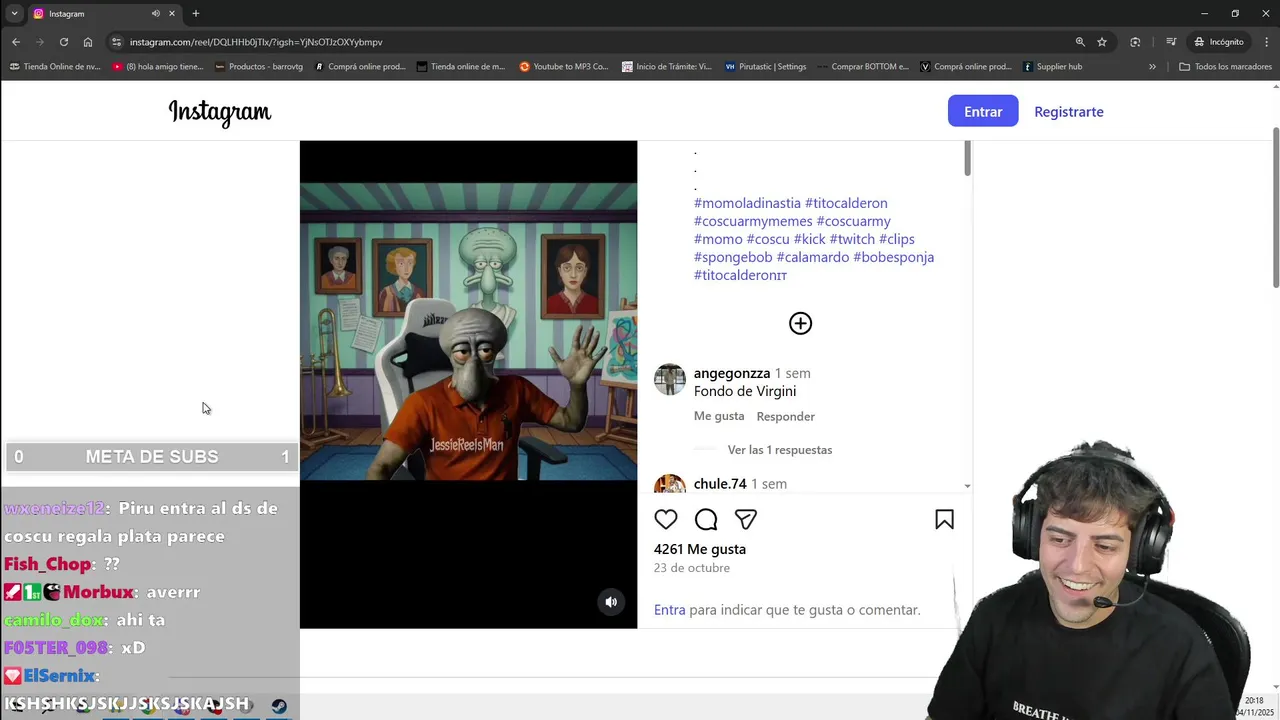
Task: Open Supplier hub bookmark
Action: (x=1053, y=67)
